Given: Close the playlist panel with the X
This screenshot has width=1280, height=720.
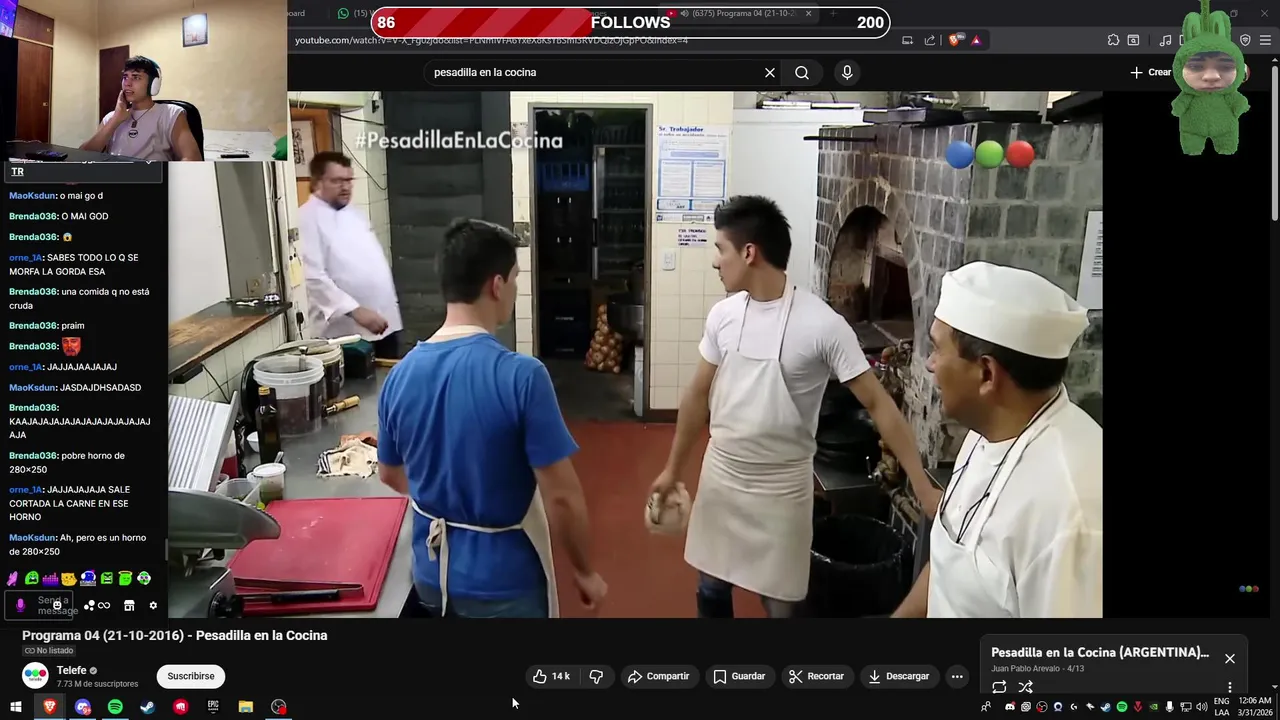Looking at the screenshot, I should pyautogui.click(x=1230, y=658).
